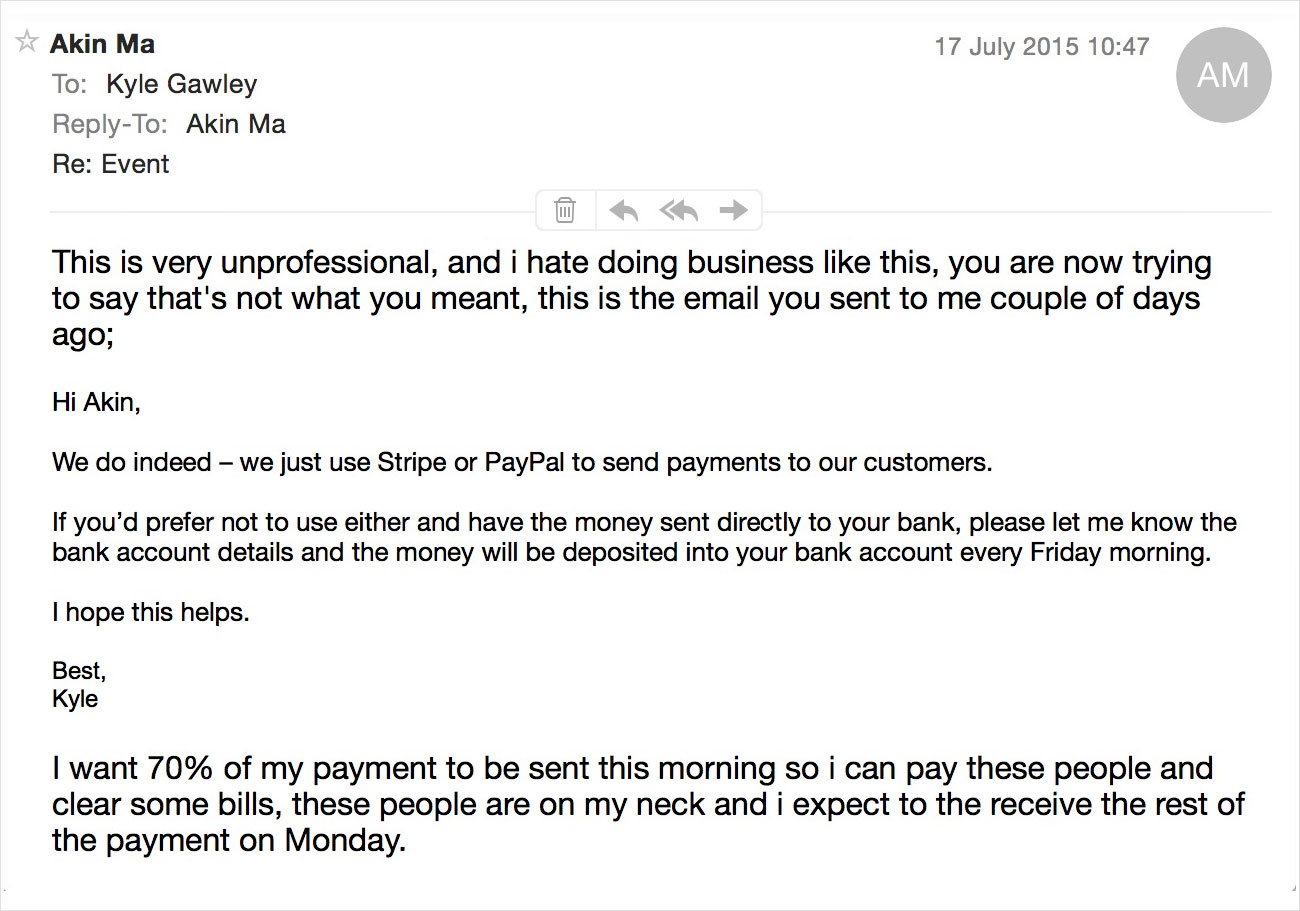Click Akin Ma in the Reply-To field
Viewport: 1300px width, 911px height.
[235, 124]
